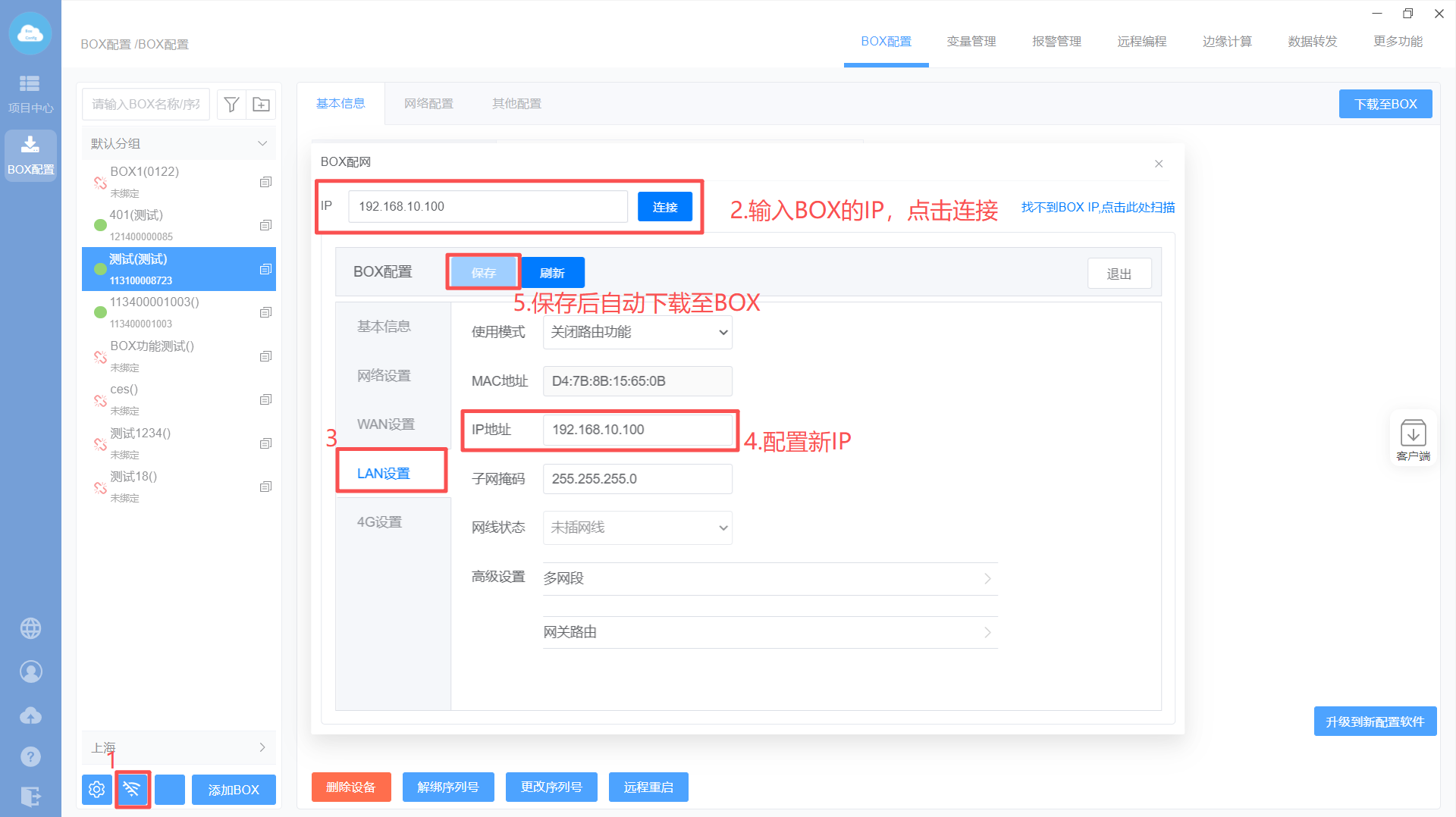Expand the 多网段 advanced setting
This screenshot has width=1456, height=817.
pos(769,578)
